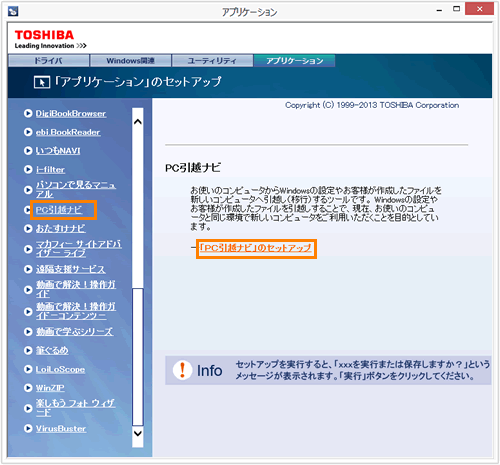Click the window's title bar app icon
This screenshot has width=500, height=465.
tap(13, 11)
